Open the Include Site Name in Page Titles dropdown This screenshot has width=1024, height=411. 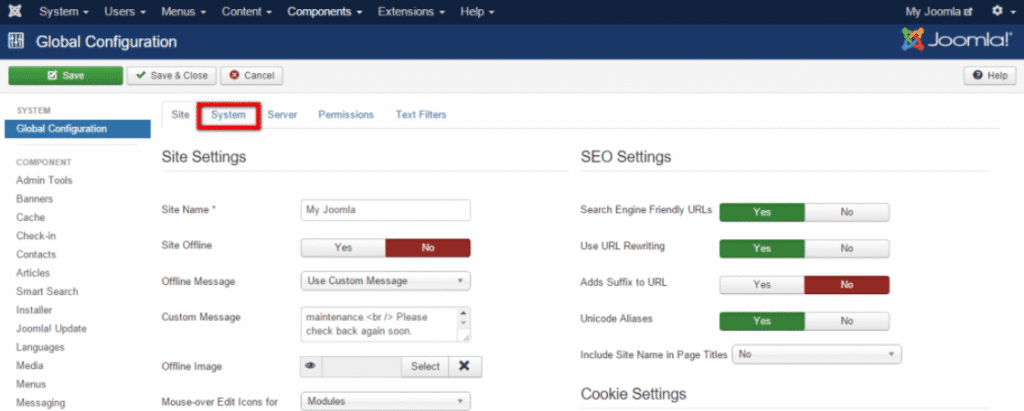817,354
